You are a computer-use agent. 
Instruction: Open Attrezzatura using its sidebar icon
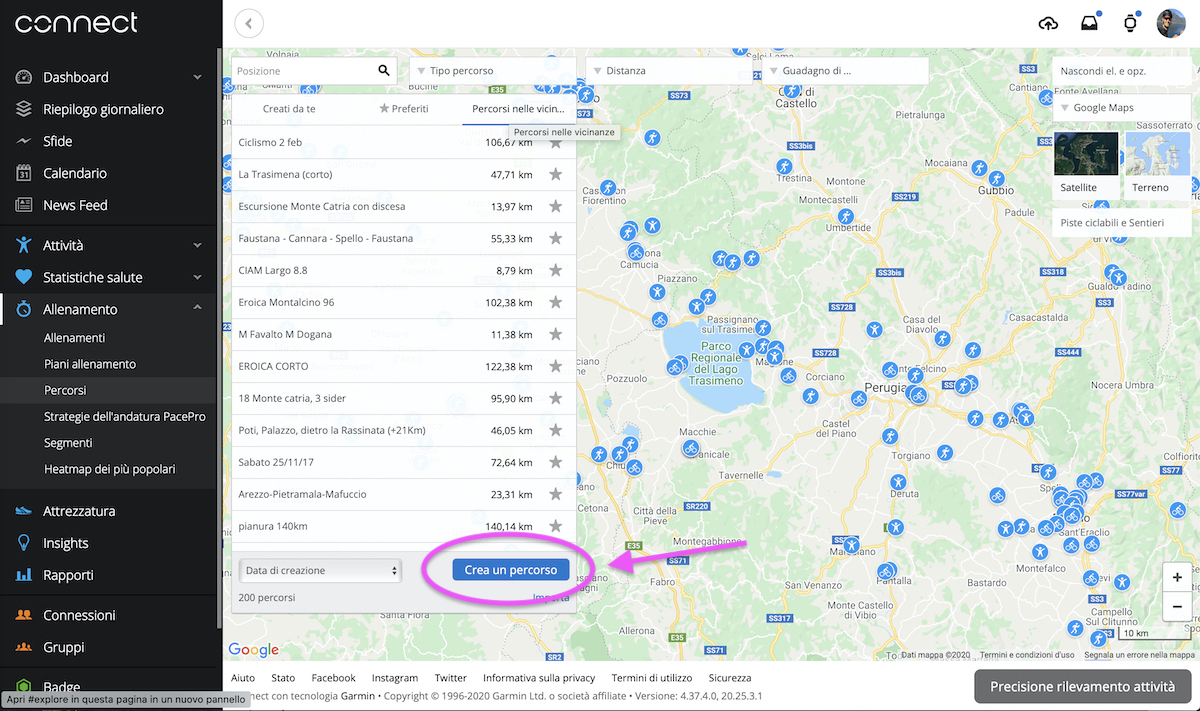26,510
